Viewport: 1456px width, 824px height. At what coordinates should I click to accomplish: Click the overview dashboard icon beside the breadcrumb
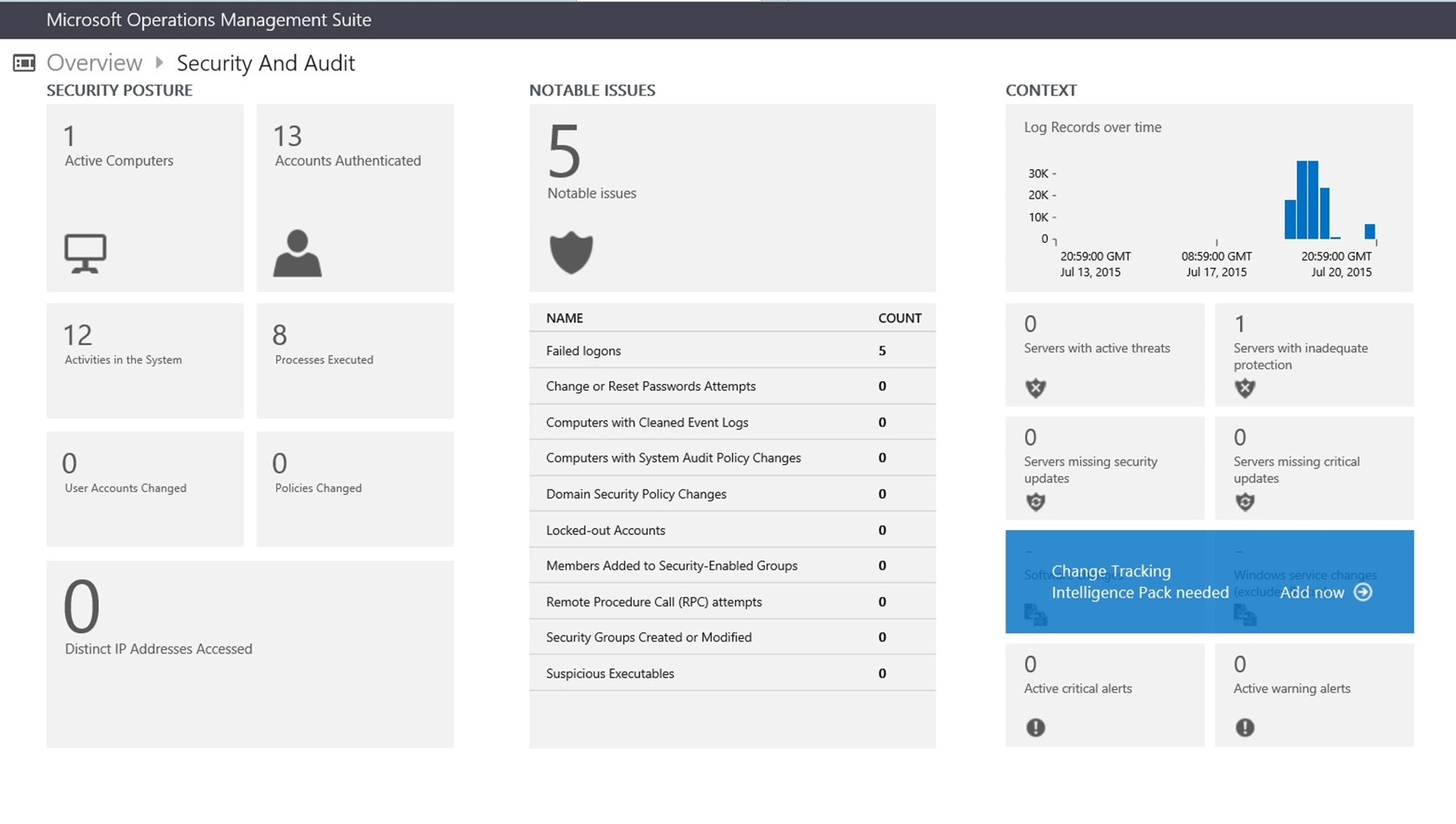pyautogui.click(x=24, y=63)
